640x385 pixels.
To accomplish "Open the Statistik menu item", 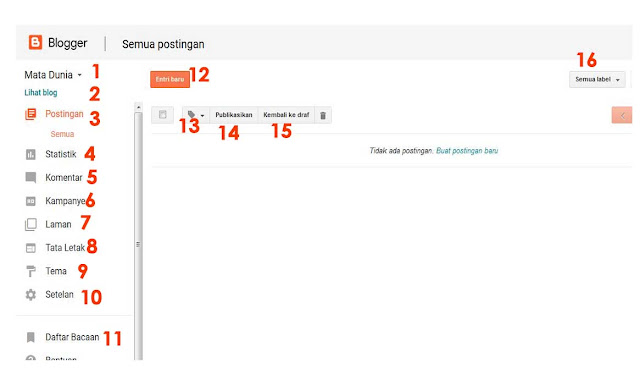I will click(x=61, y=154).
